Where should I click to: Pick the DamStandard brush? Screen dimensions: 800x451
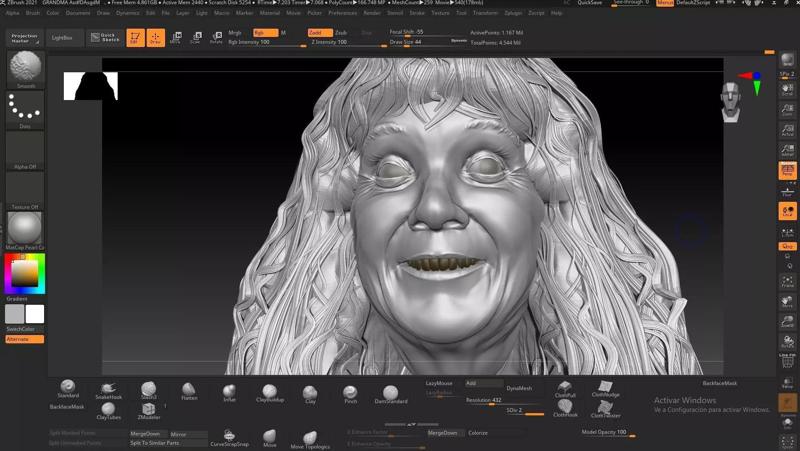coord(390,393)
